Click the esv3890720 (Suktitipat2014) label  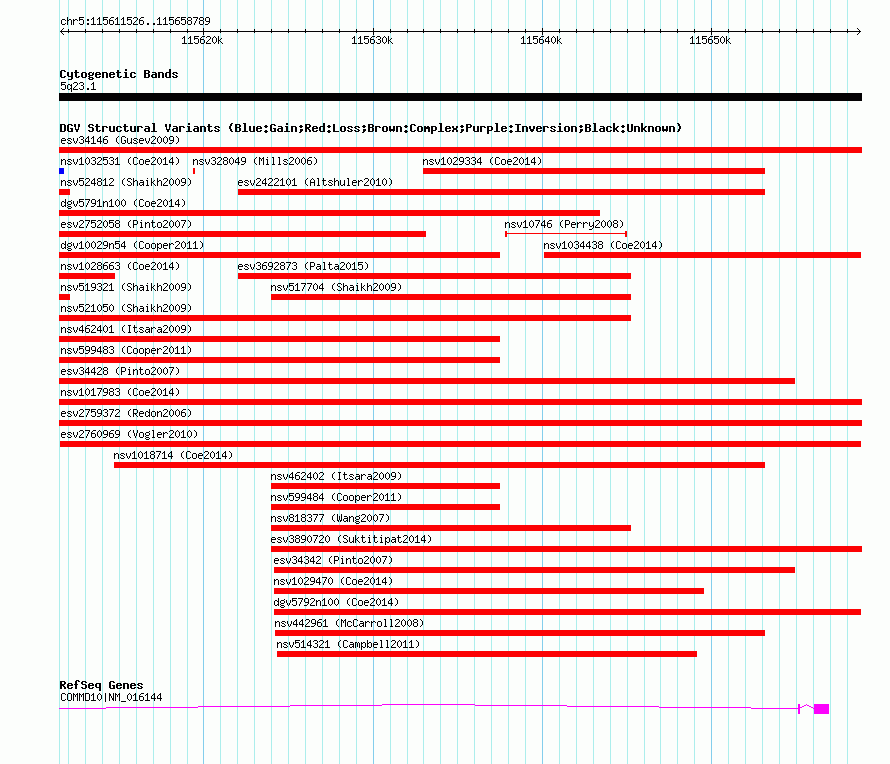(x=351, y=539)
